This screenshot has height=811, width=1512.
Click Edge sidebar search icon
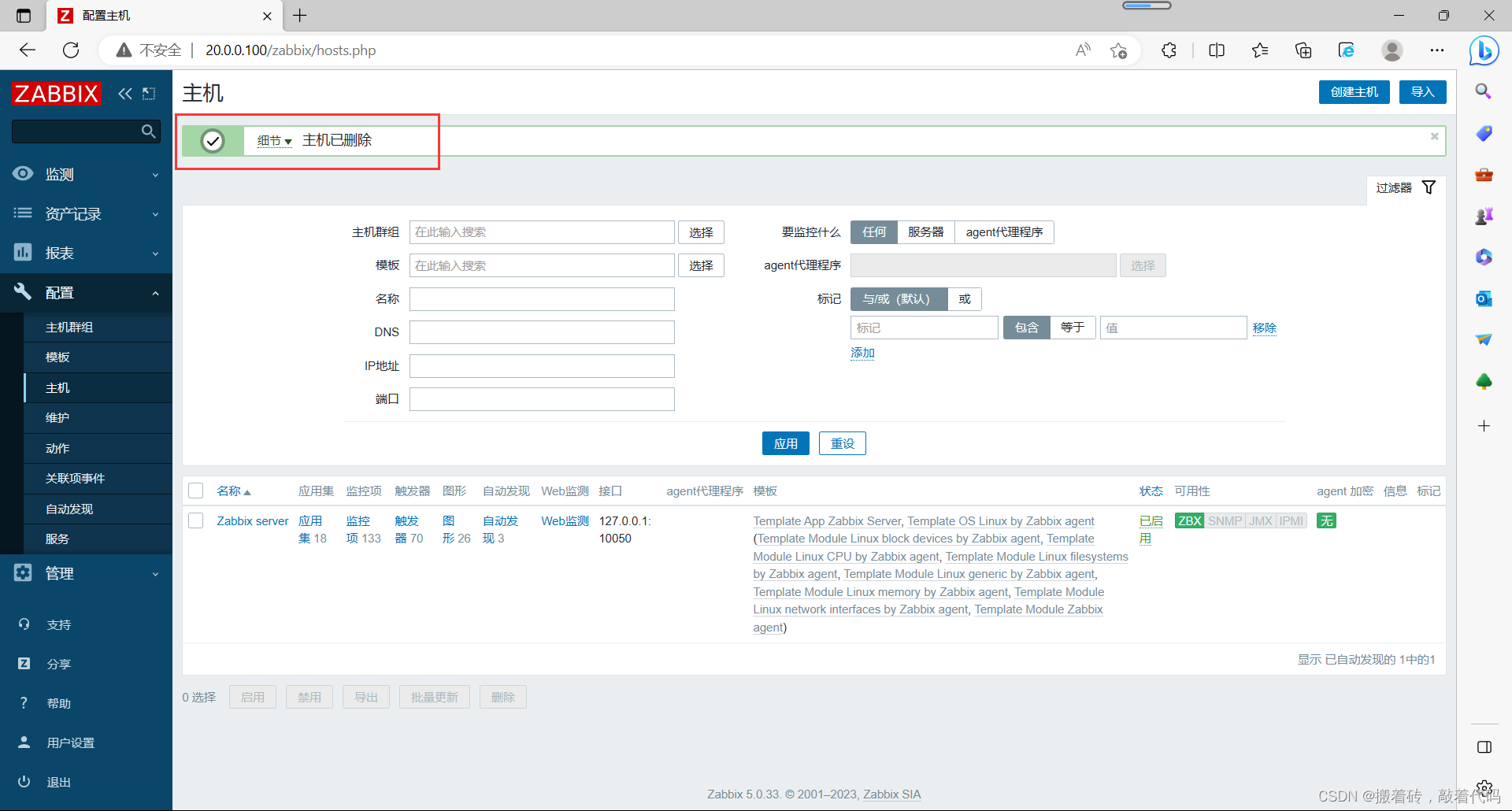[x=1484, y=91]
